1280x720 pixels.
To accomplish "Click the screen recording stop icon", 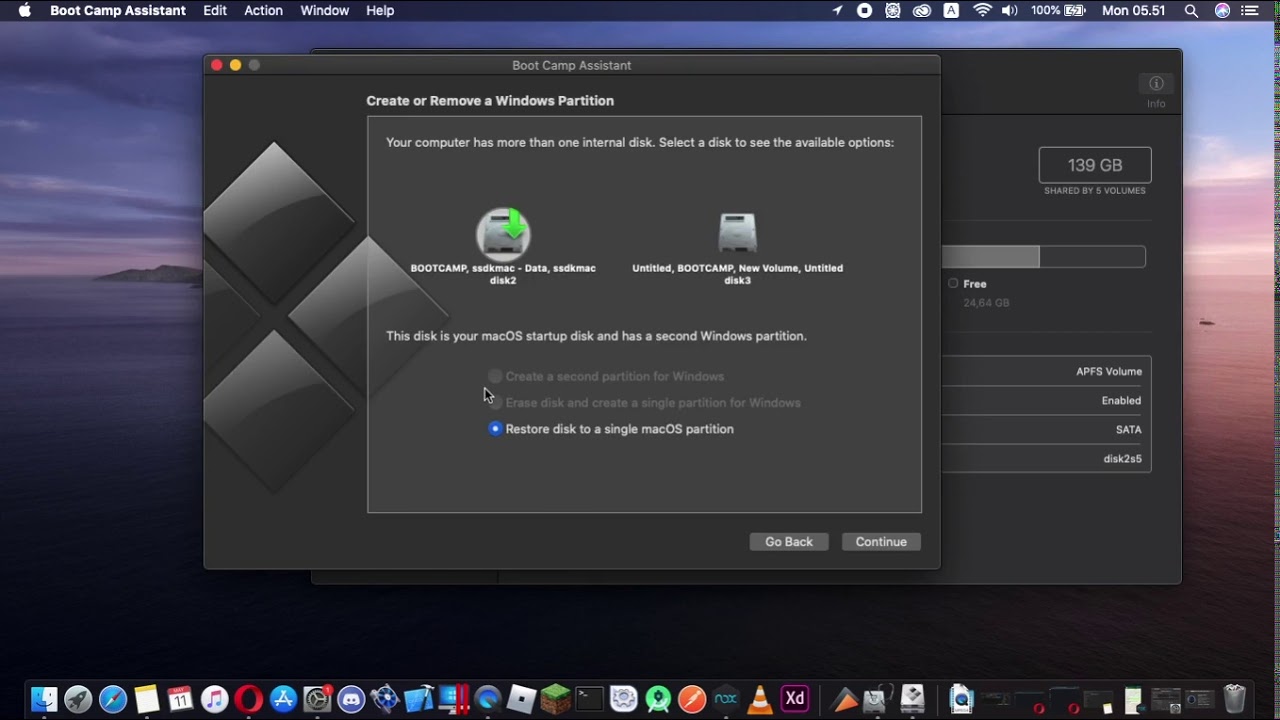I will pyautogui.click(x=865, y=10).
